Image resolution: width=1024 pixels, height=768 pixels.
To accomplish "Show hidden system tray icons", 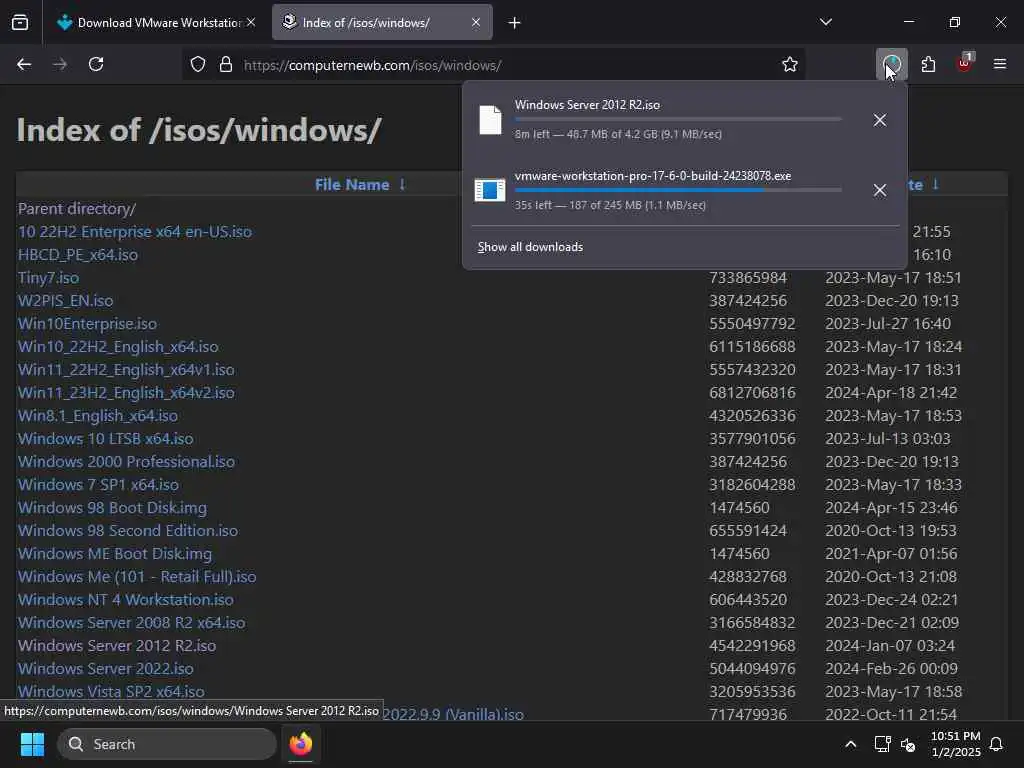I will pyautogui.click(x=850, y=744).
